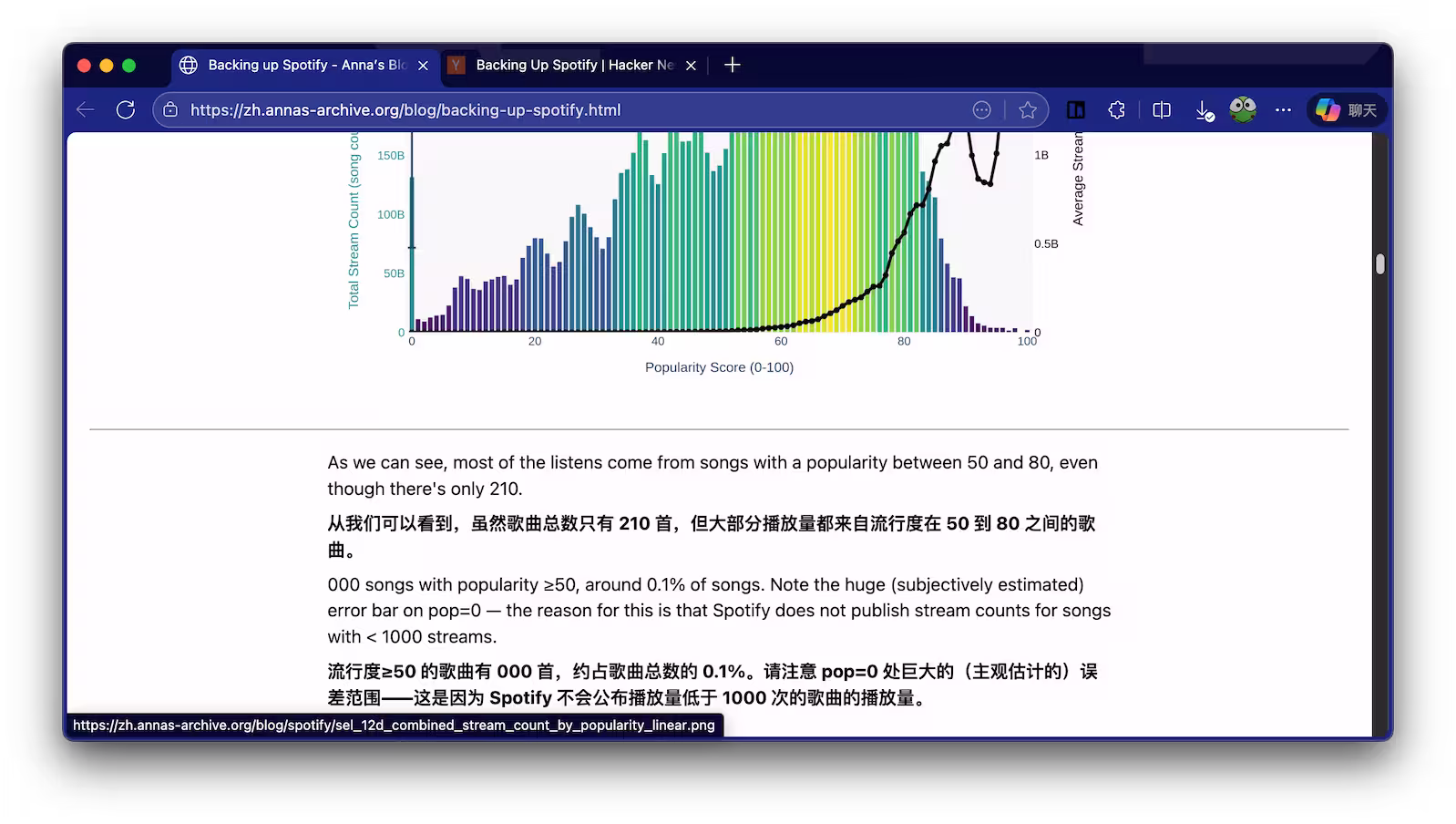Click the macOS green fullscreen window button

pyautogui.click(x=129, y=66)
